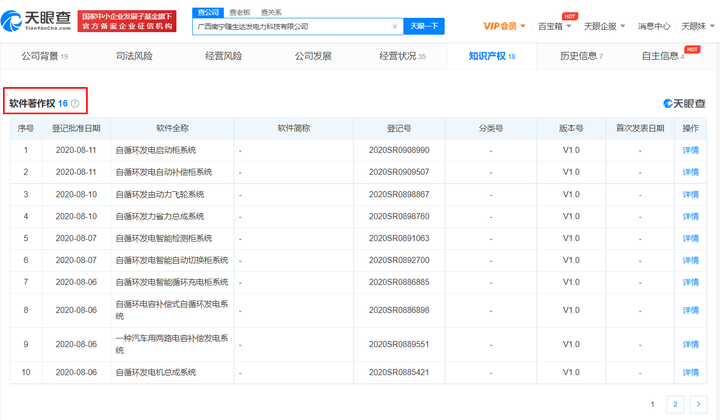Screen dimensions: 720x420
Task: Switch to the 公司发展 tab
Action: point(313,56)
